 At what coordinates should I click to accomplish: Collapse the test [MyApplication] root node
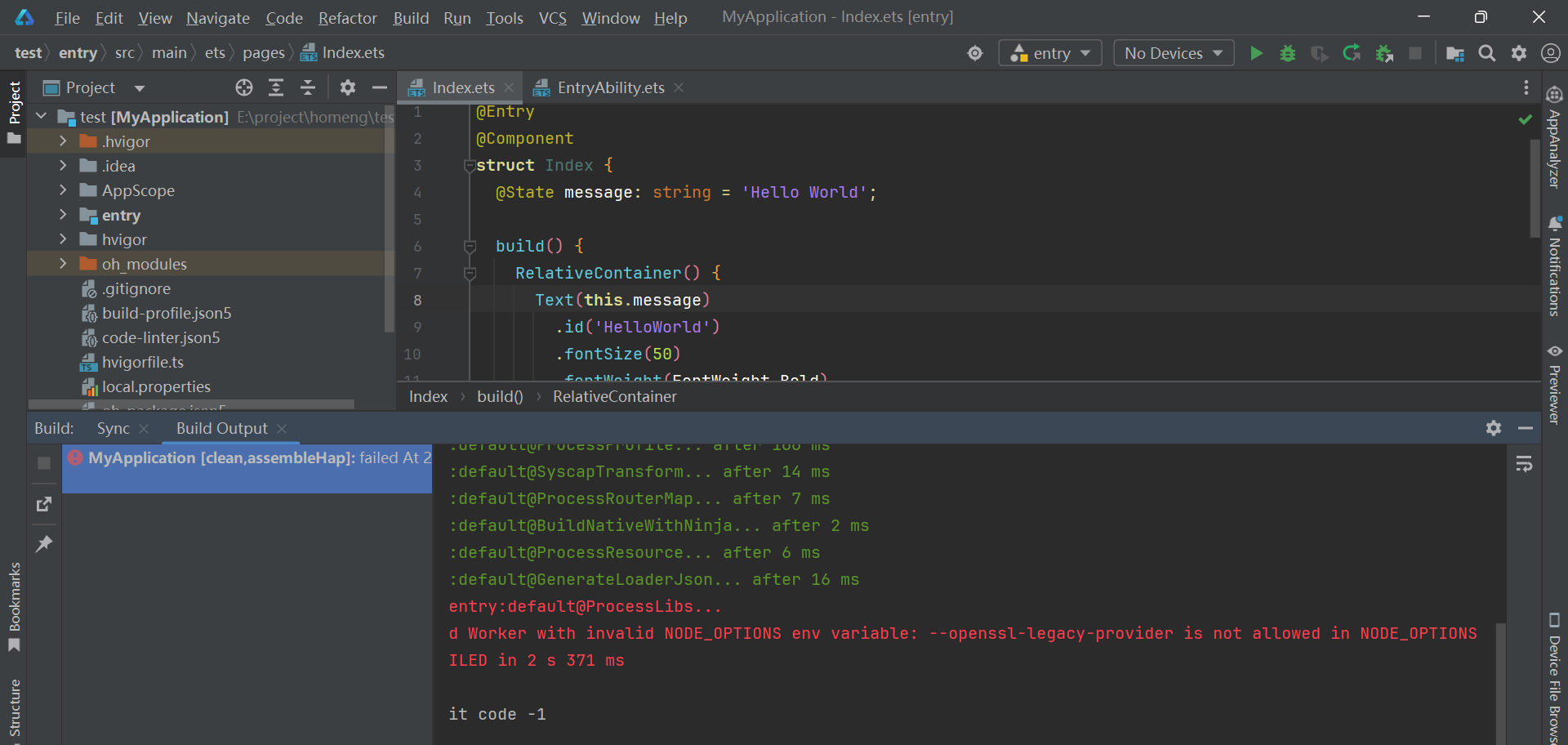[x=42, y=117]
